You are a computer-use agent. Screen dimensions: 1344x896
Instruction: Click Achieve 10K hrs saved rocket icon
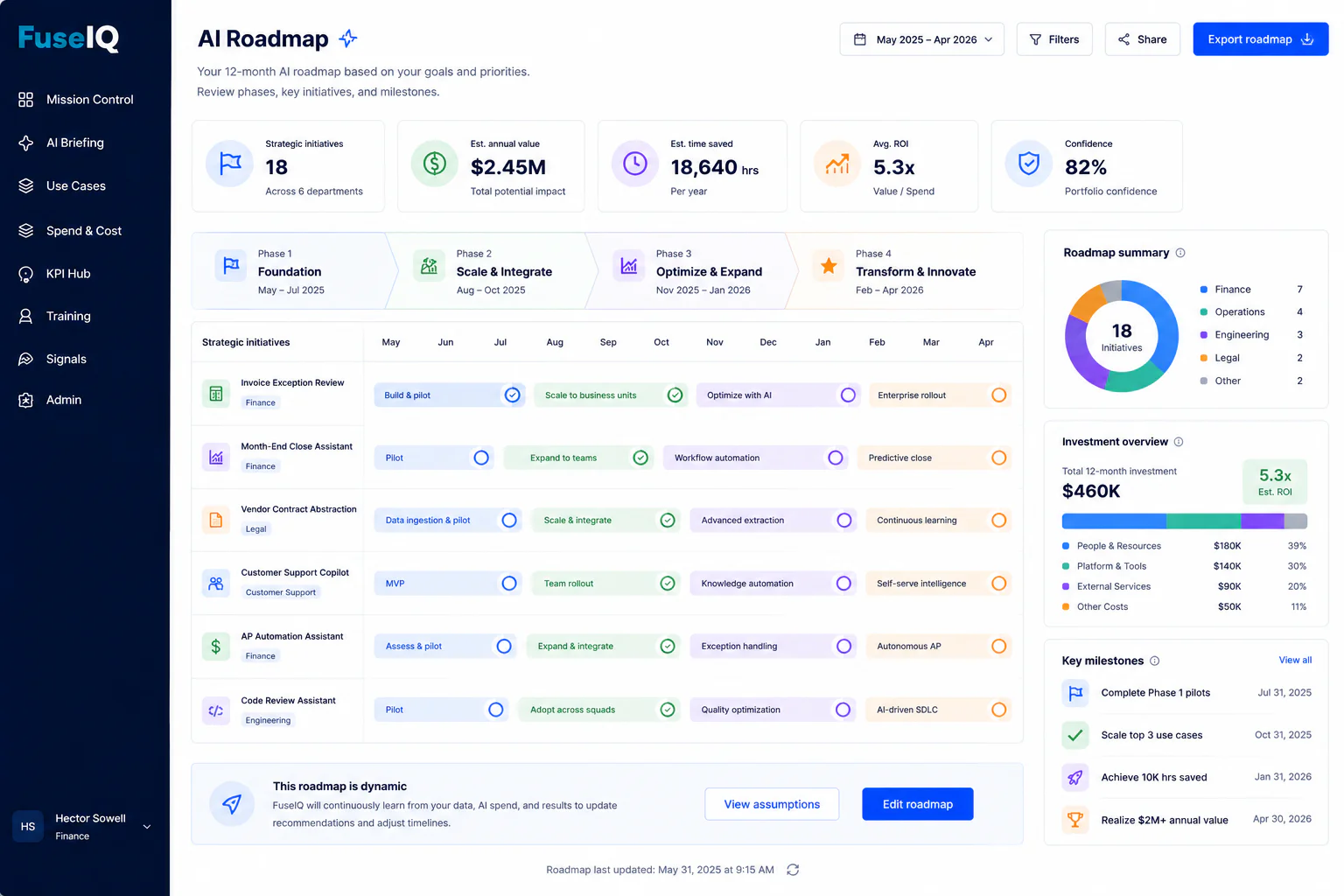click(1075, 777)
